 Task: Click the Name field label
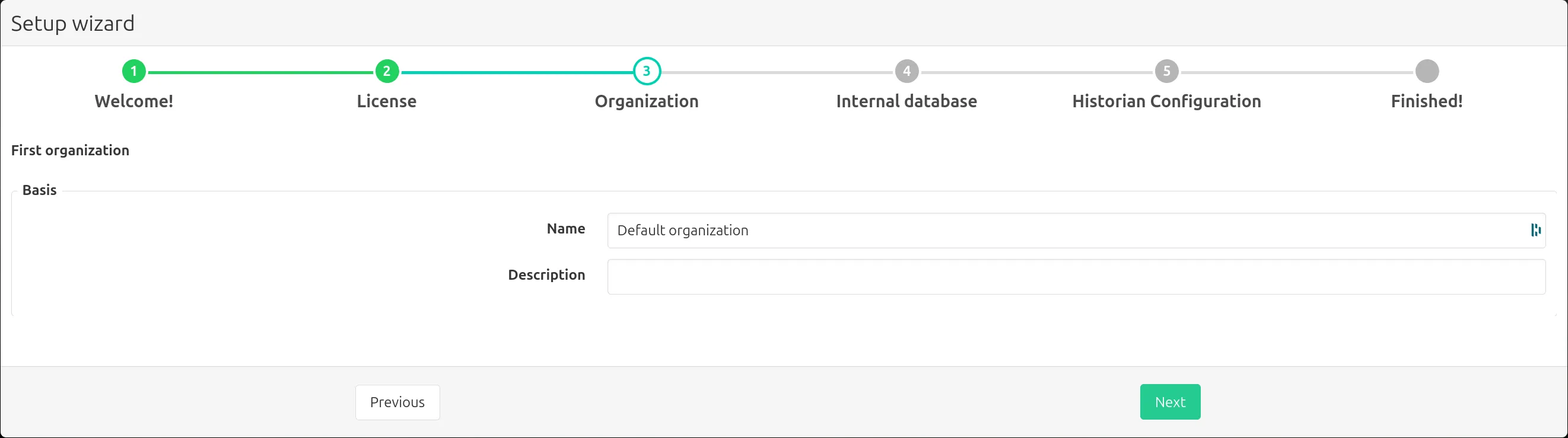click(565, 229)
